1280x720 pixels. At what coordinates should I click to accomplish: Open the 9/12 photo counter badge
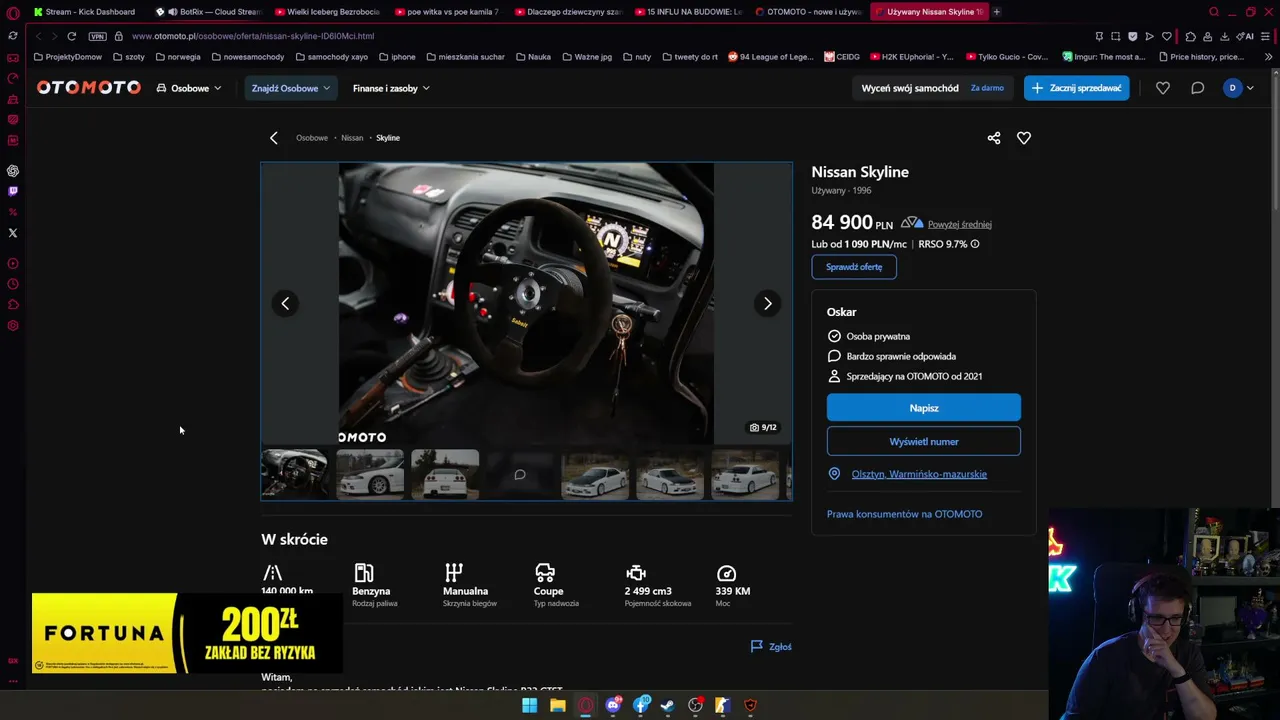pos(763,427)
